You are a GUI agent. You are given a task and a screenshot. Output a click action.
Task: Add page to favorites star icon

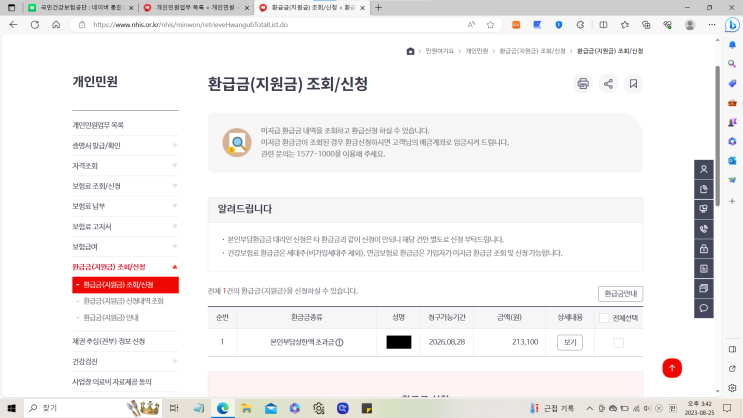pyautogui.click(x=490, y=25)
